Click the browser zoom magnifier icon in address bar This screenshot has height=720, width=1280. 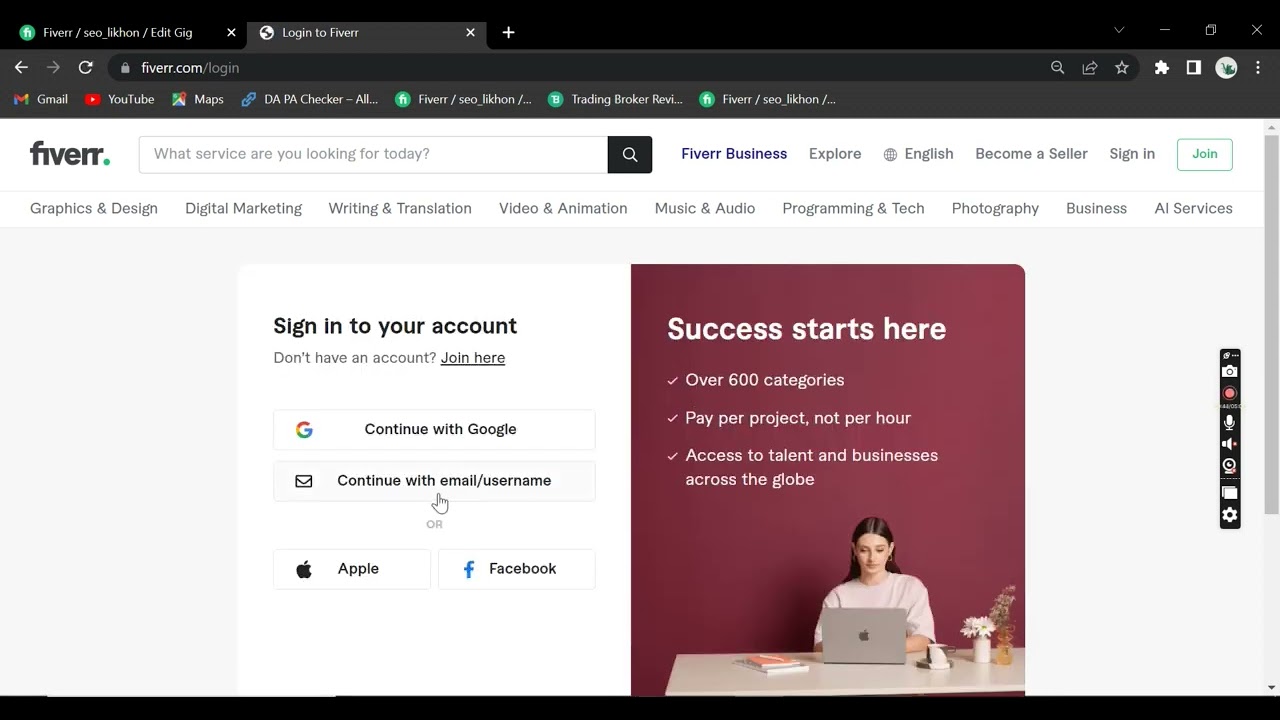click(1058, 67)
